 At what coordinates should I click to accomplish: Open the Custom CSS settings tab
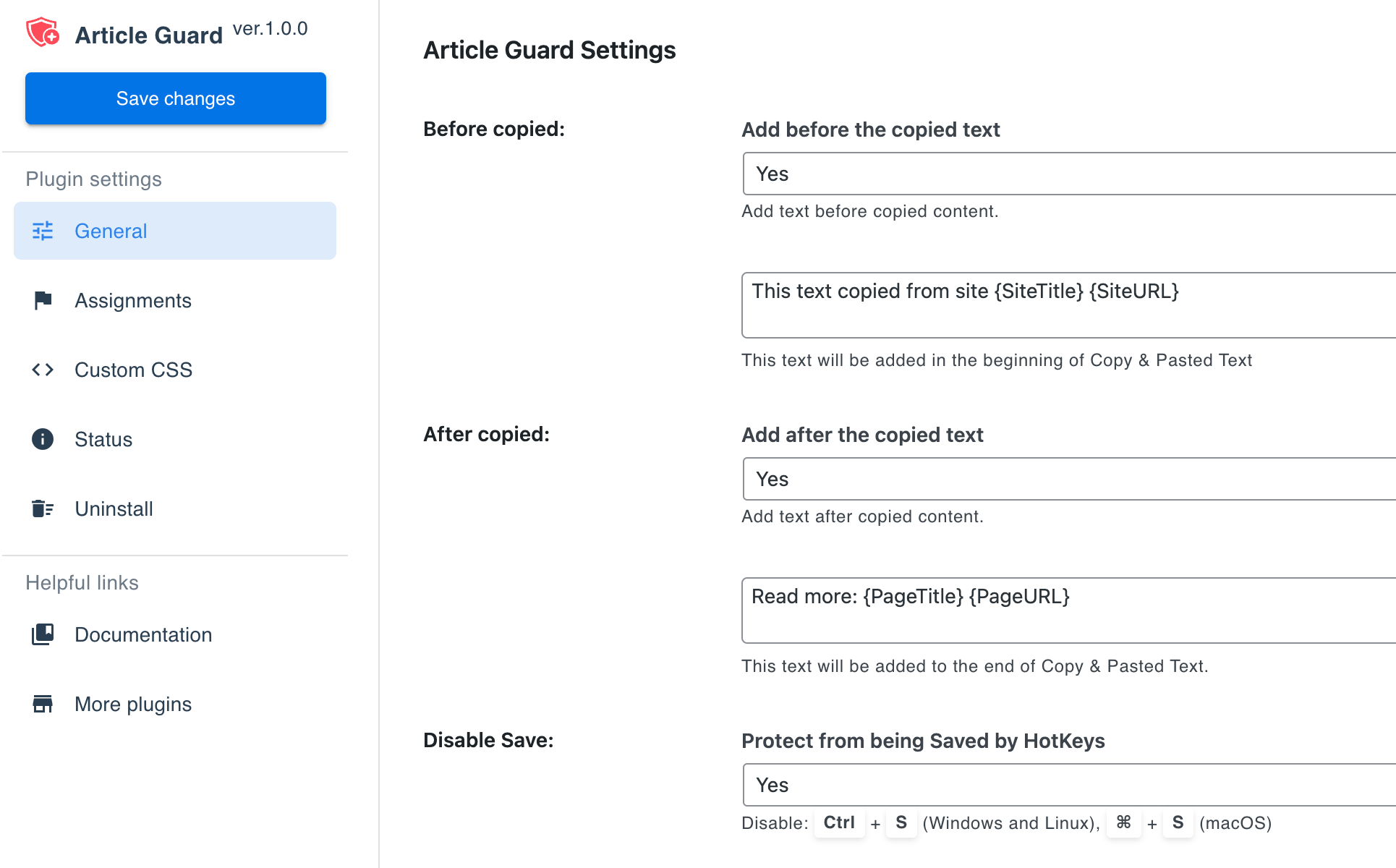coord(133,370)
